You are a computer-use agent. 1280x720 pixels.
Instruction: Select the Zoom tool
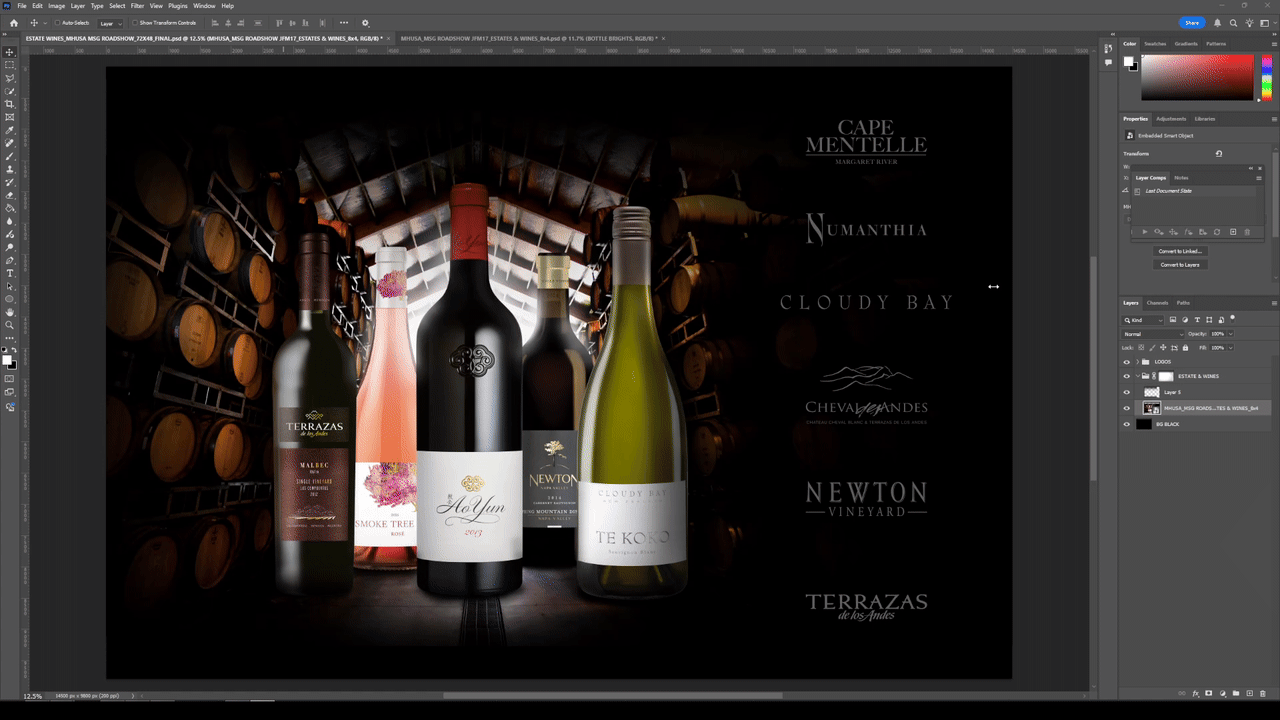[10, 325]
